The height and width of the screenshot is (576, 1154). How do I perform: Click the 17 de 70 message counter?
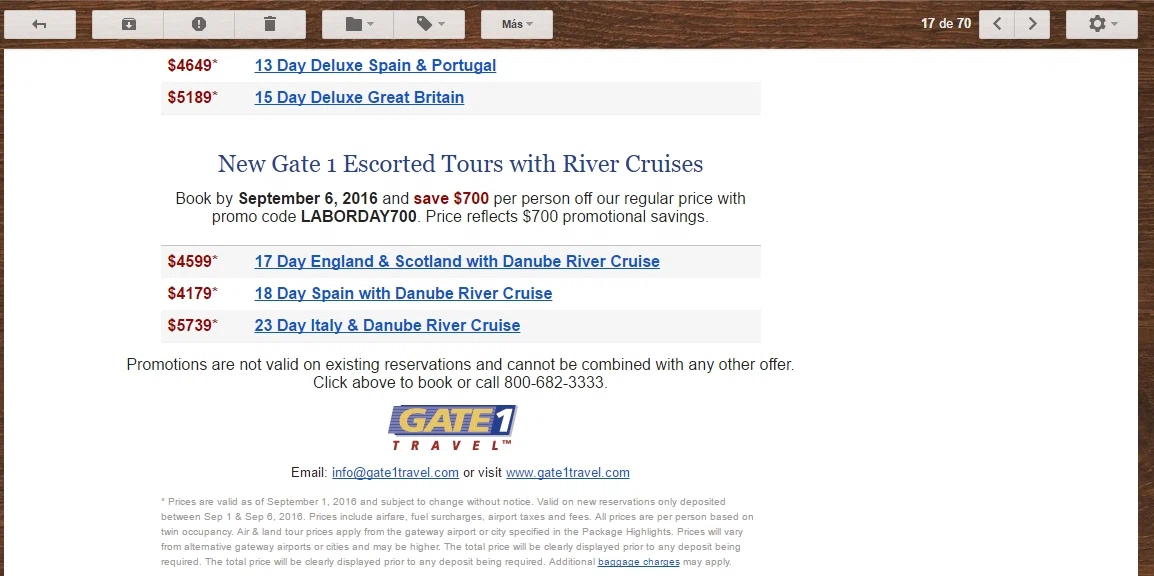point(946,24)
